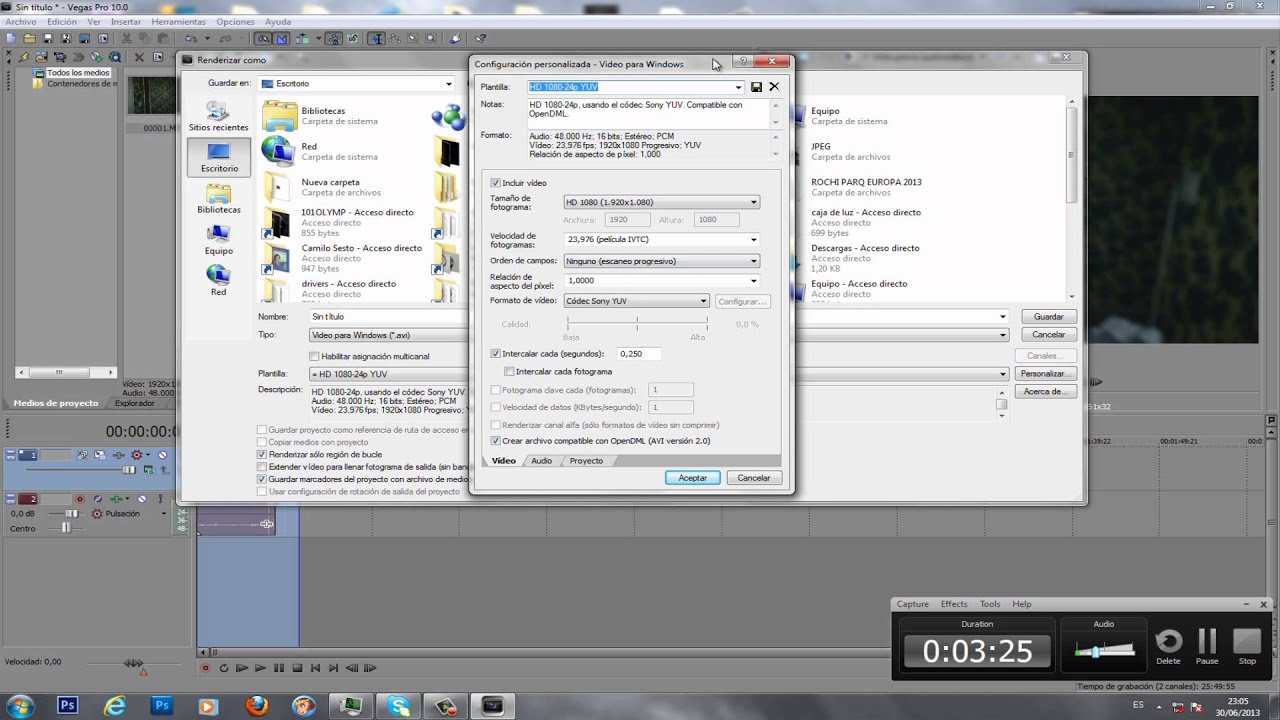Open the Herramientas menu in Vegas
Viewport: 1280px width, 720px height.
click(x=179, y=22)
